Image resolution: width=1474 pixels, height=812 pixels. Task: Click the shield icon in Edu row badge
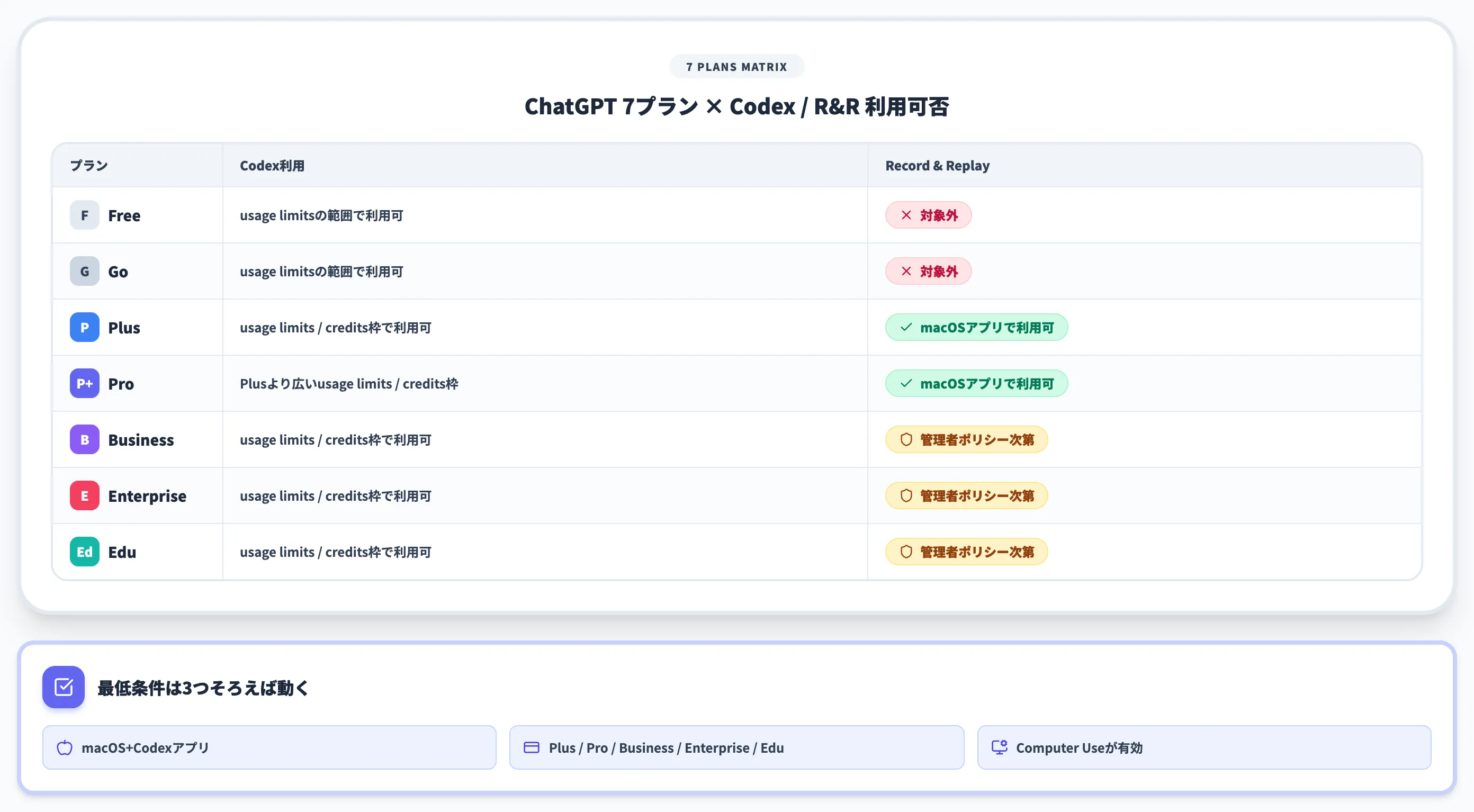point(906,552)
